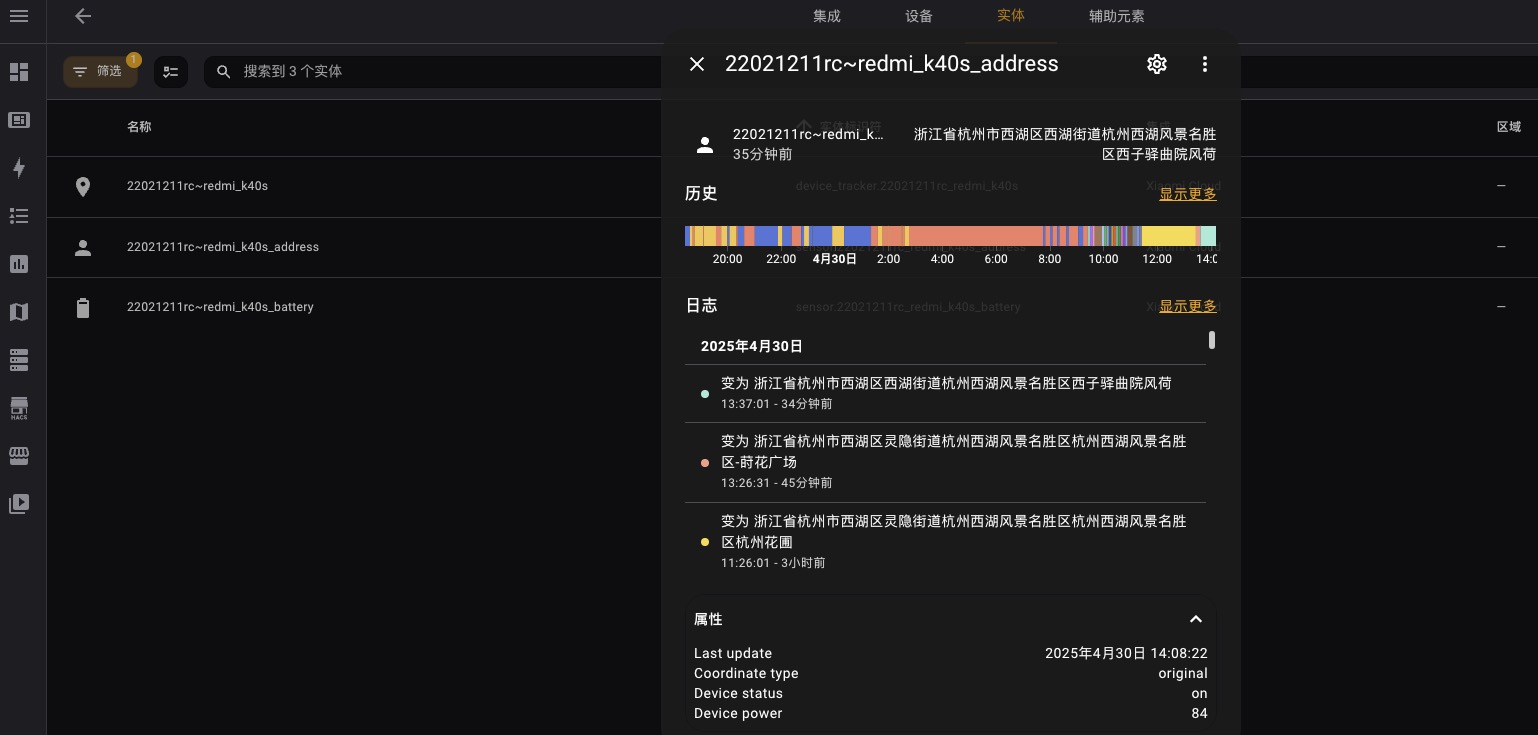Click the Coordinate type attribute label

point(746,673)
